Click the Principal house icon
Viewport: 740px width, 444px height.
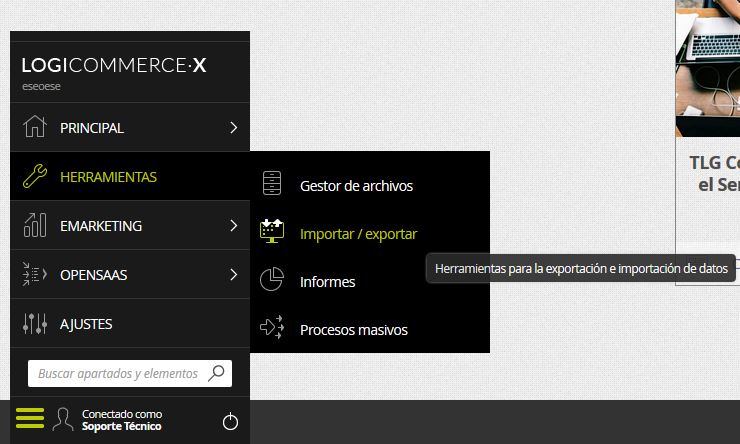point(34,126)
